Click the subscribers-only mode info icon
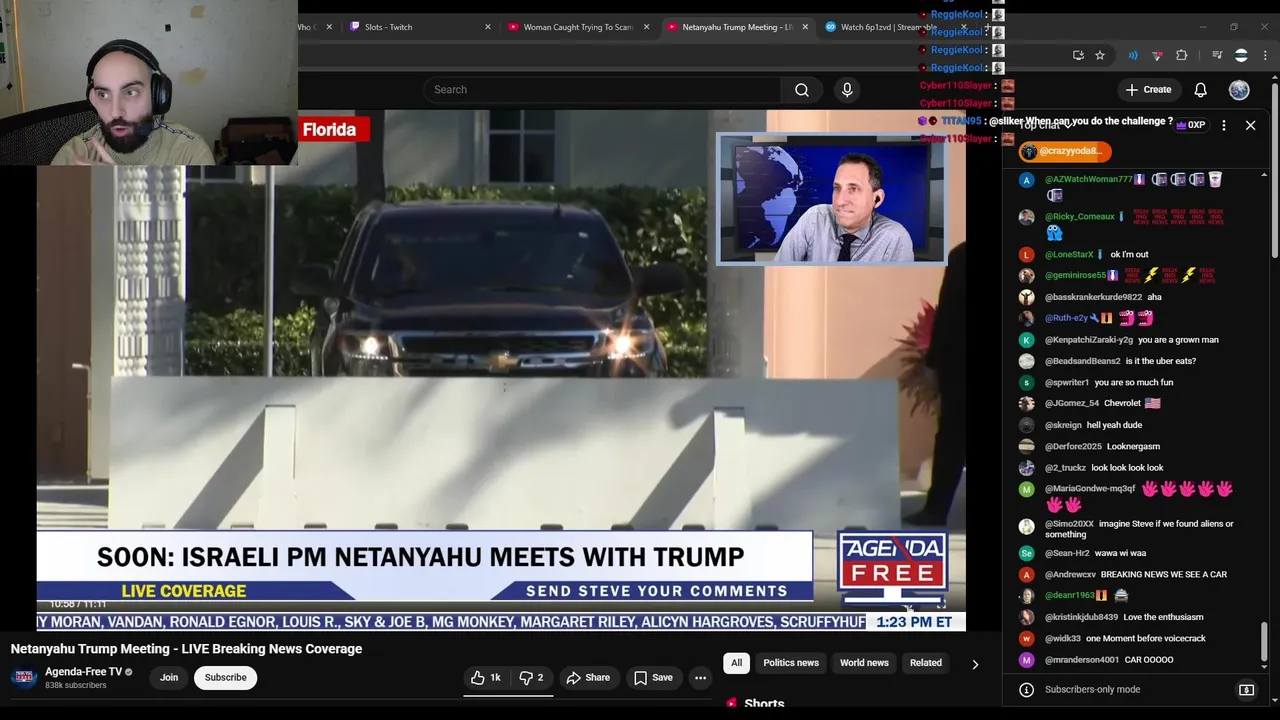 (1026, 689)
